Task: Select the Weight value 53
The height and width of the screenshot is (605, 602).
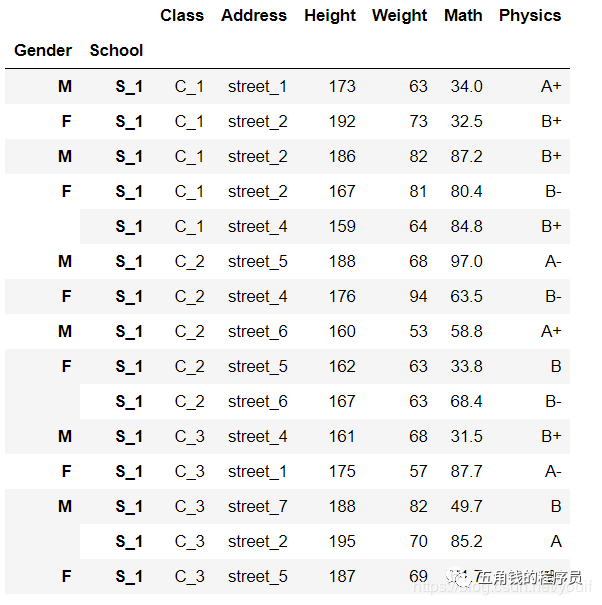Action: point(418,332)
